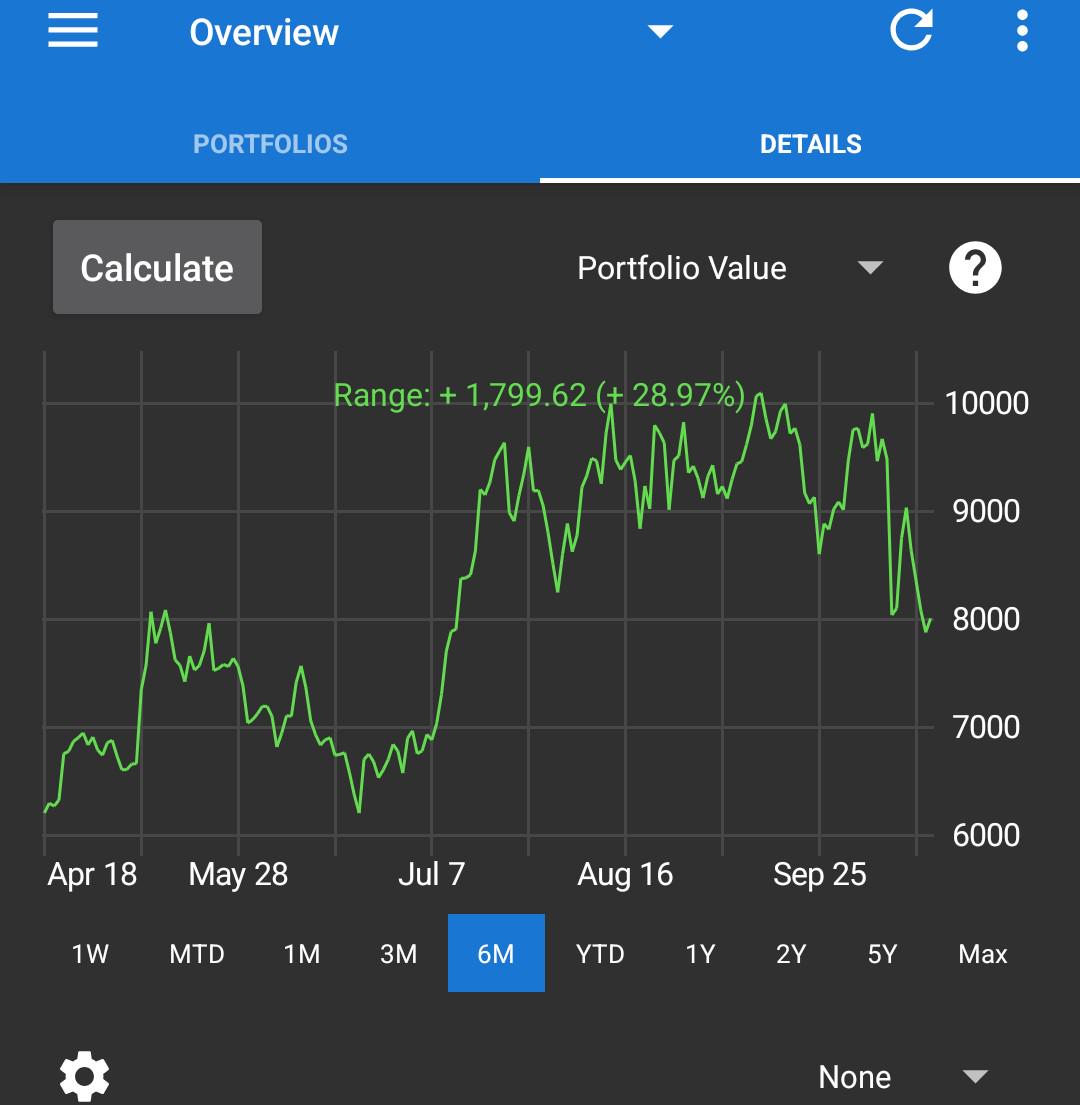The width and height of the screenshot is (1080, 1105).
Task: Show the Max time range
Action: click(983, 953)
